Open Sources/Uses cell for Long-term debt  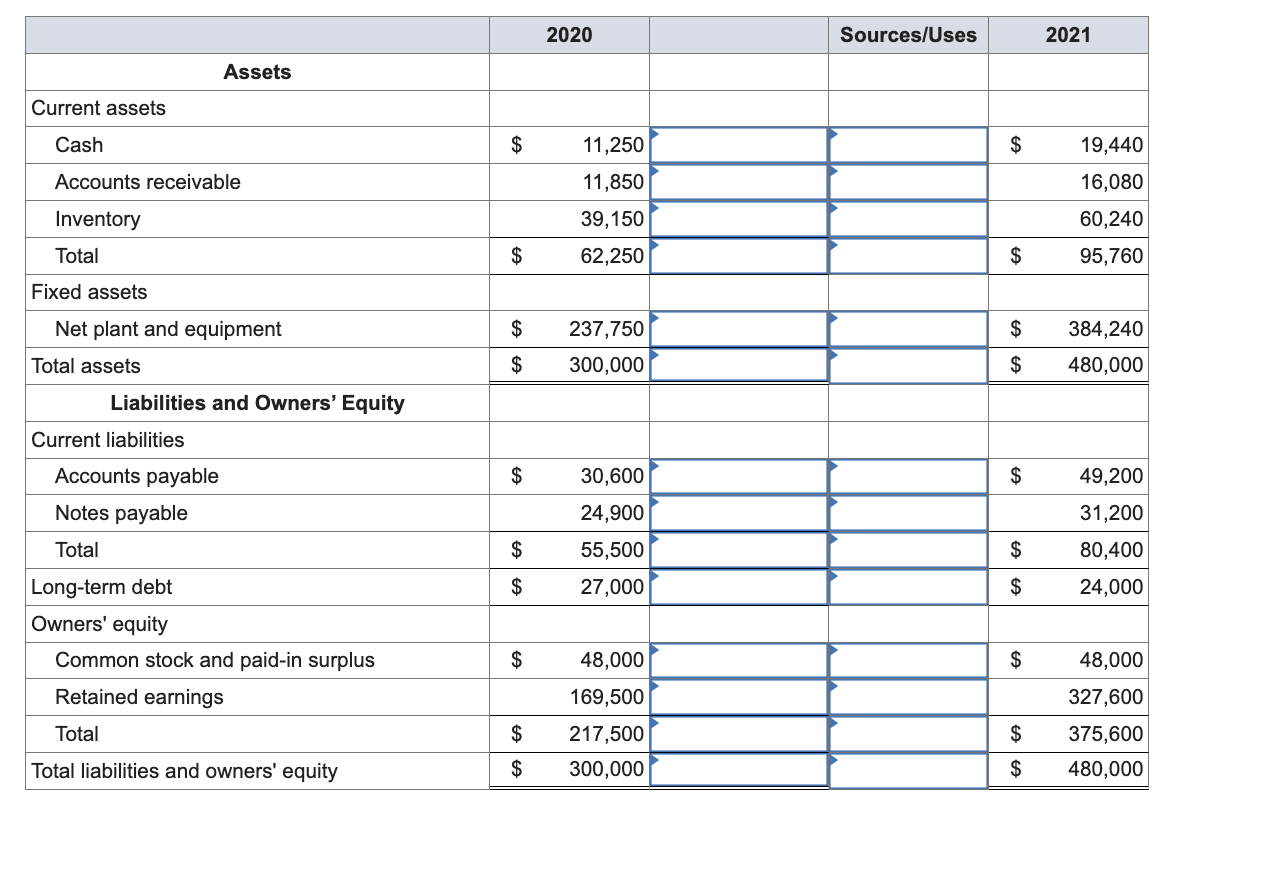pos(908,587)
